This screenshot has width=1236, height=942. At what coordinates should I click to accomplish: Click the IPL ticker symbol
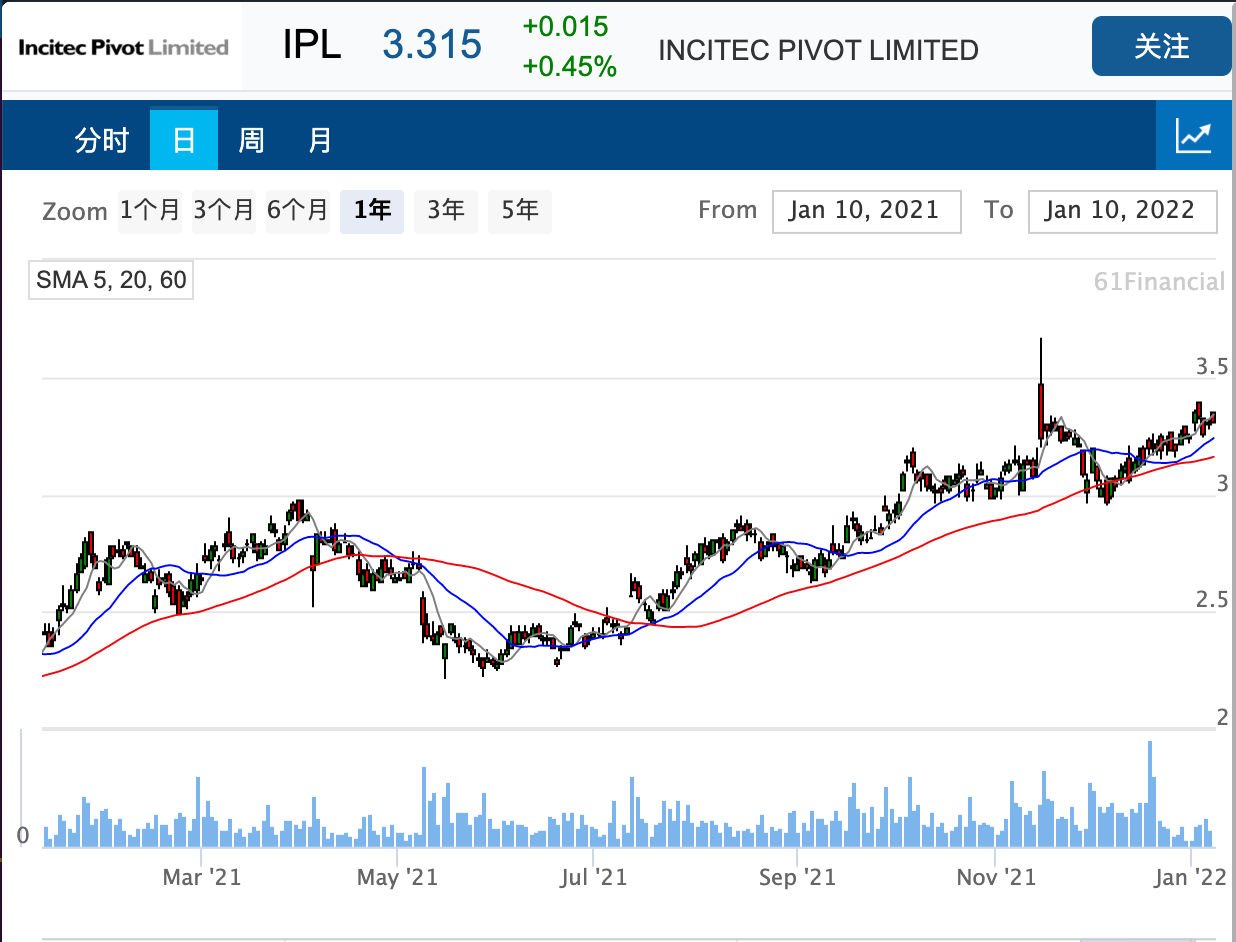coord(312,45)
